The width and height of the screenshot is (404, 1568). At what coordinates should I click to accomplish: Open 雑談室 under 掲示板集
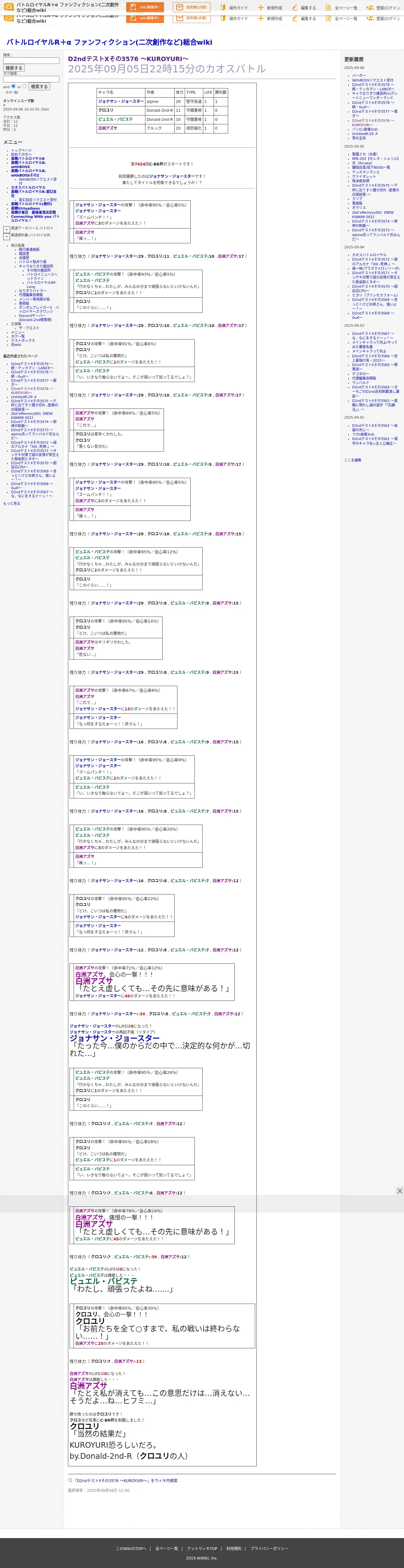[x=24, y=254]
